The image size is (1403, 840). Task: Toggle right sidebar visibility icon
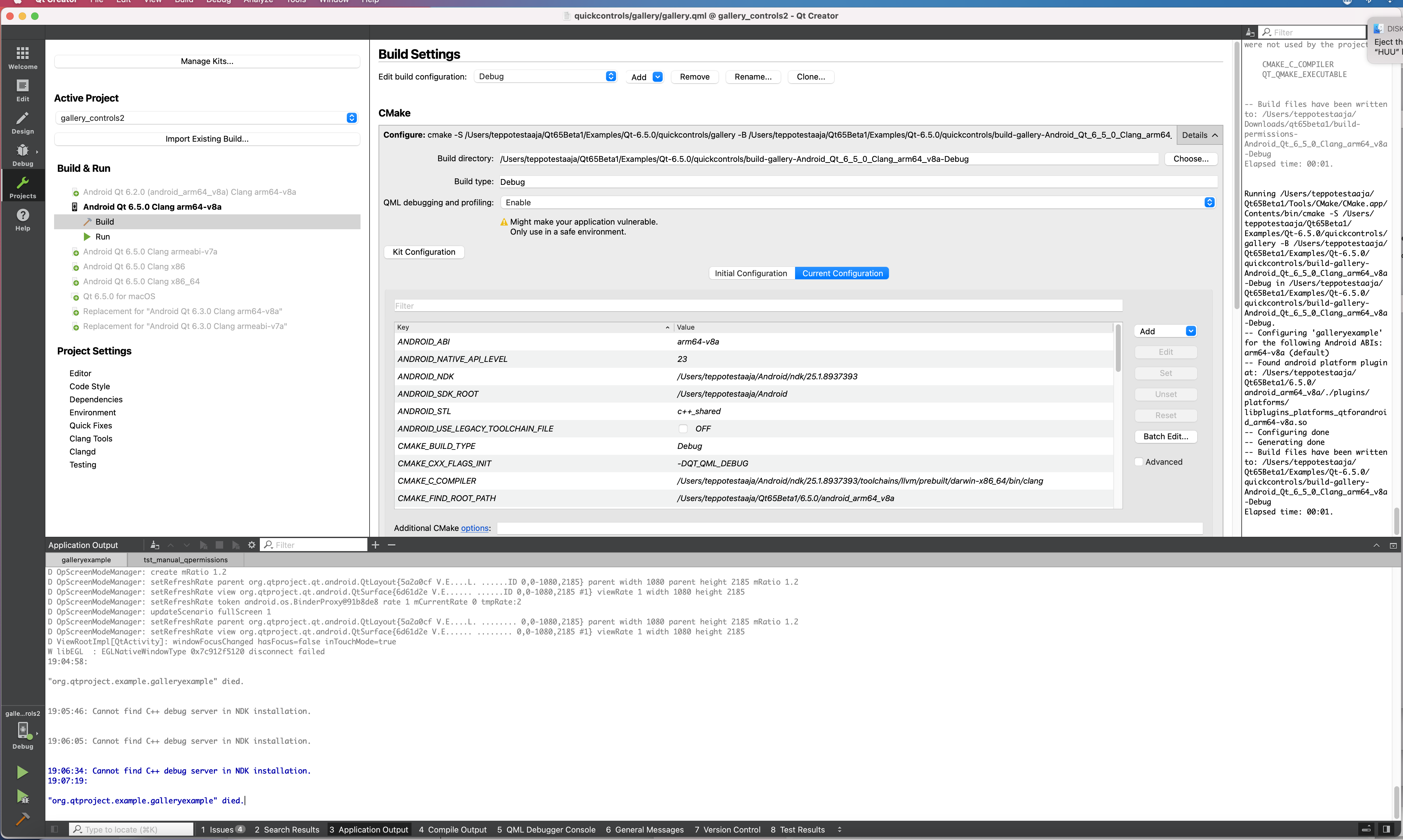coord(1386,829)
